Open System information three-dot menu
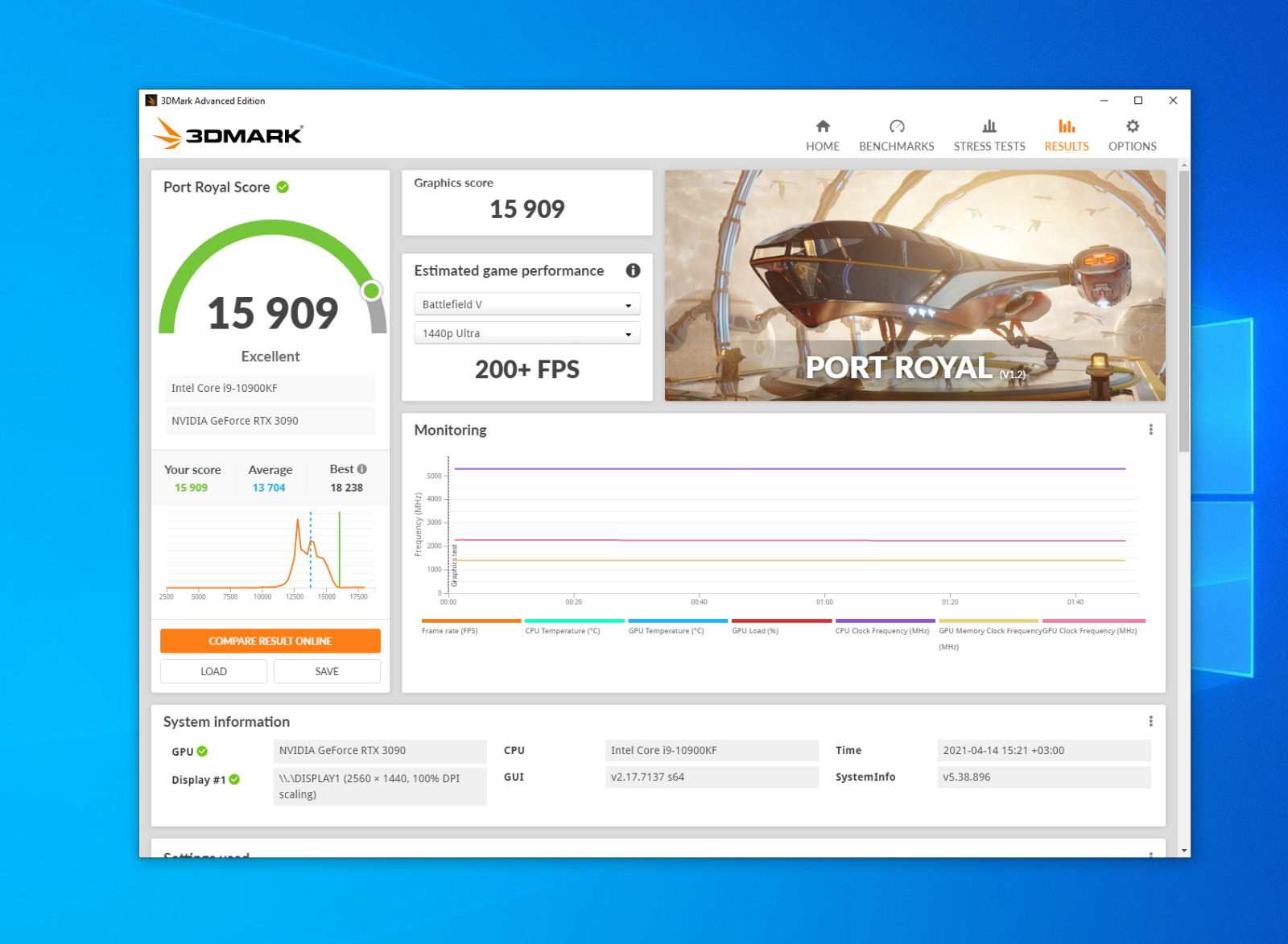Viewport: 1288px width, 944px height. click(1150, 721)
